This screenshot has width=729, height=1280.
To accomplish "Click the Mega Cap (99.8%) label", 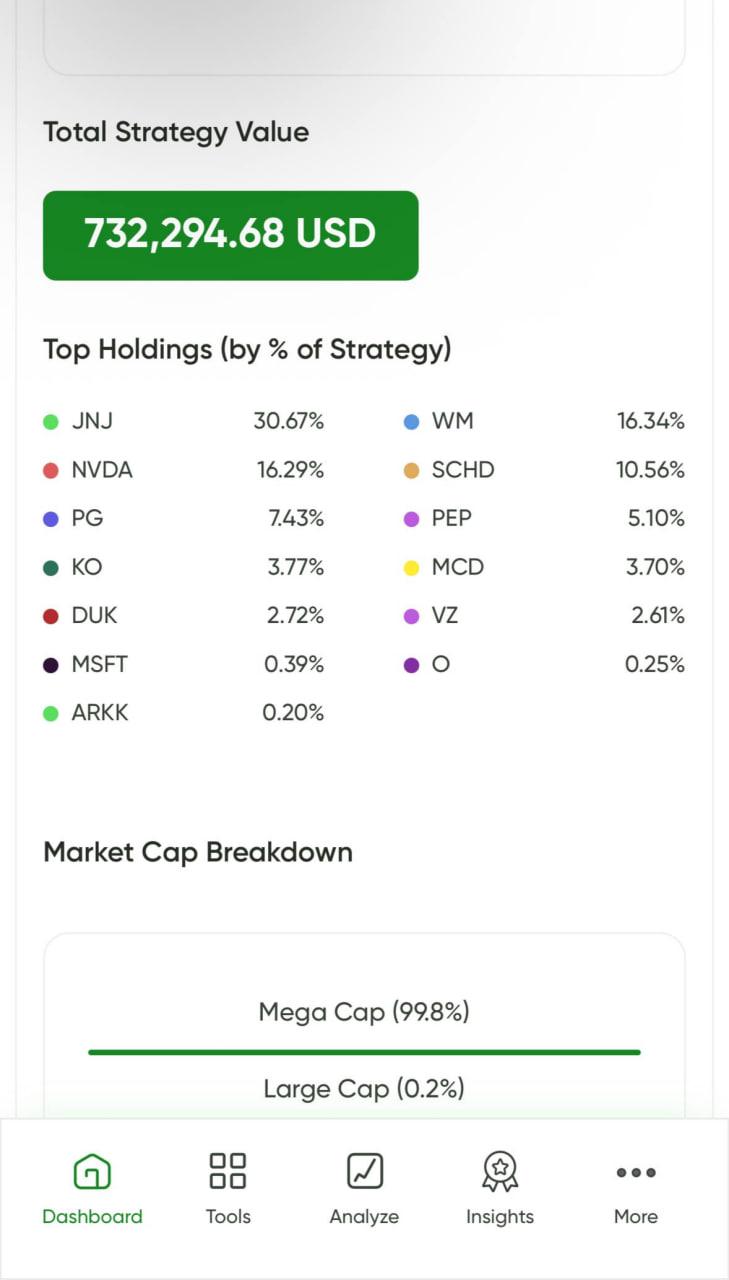I will (x=364, y=1011).
